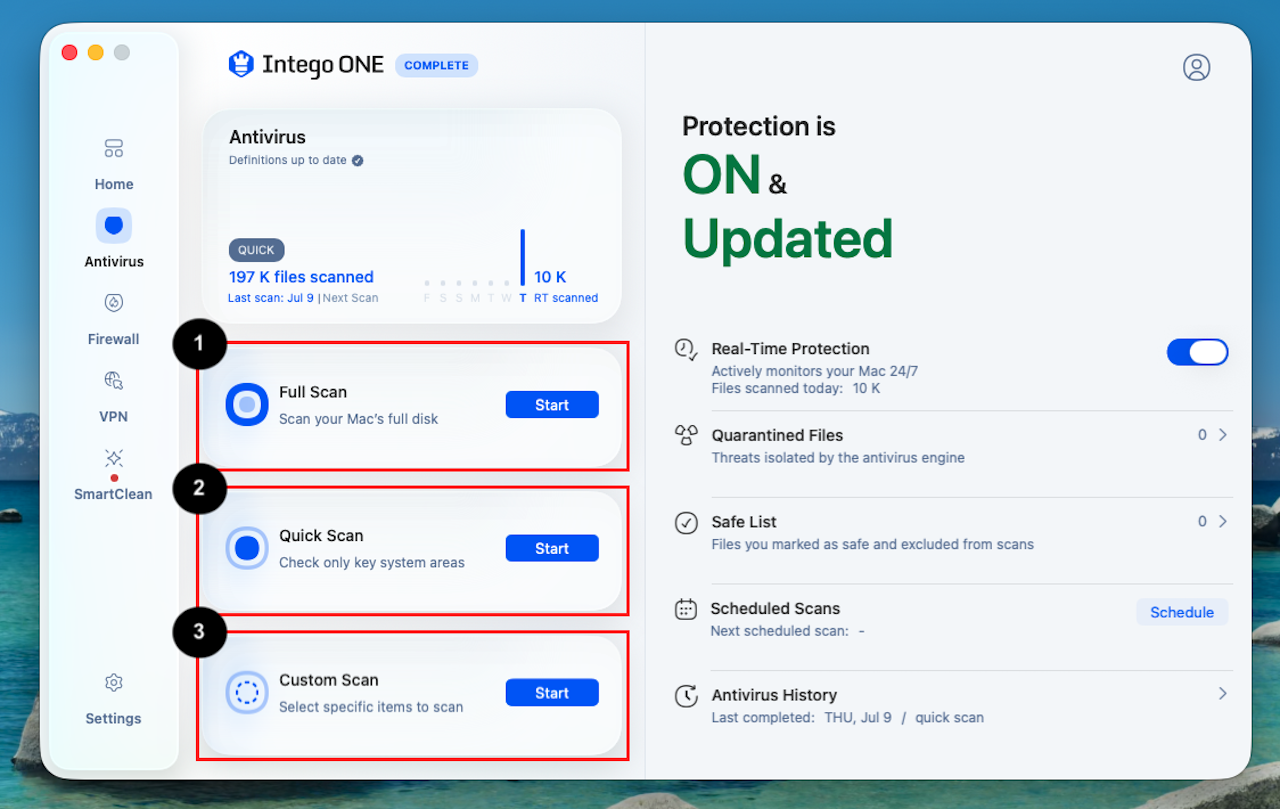Click 'Scan your Mac's full disk' description

(x=359, y=419)
